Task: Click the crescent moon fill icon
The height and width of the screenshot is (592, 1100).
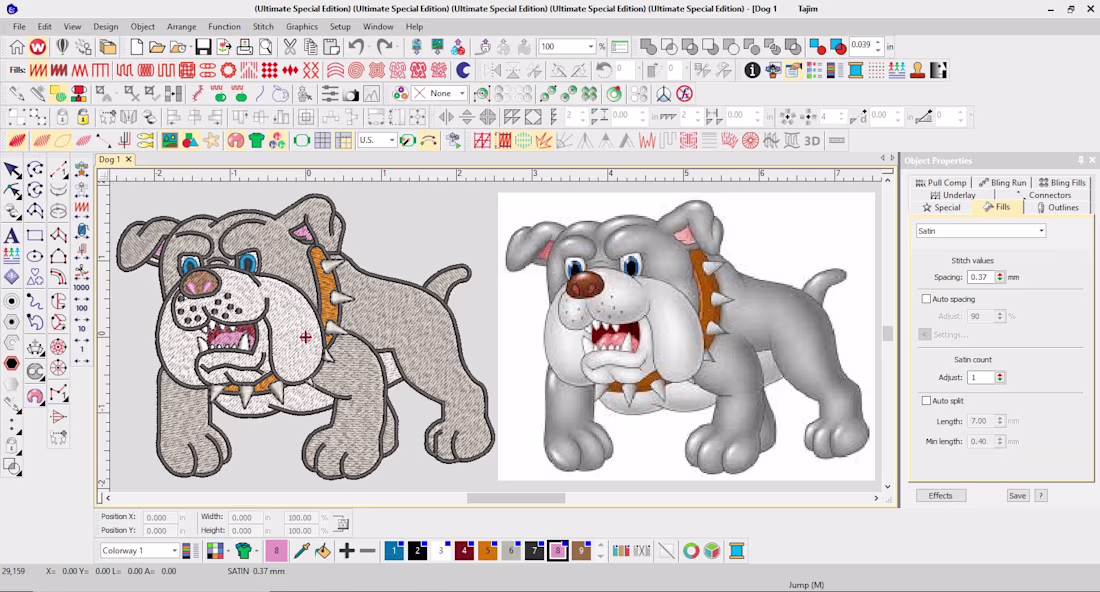Action: click(463, 70)
